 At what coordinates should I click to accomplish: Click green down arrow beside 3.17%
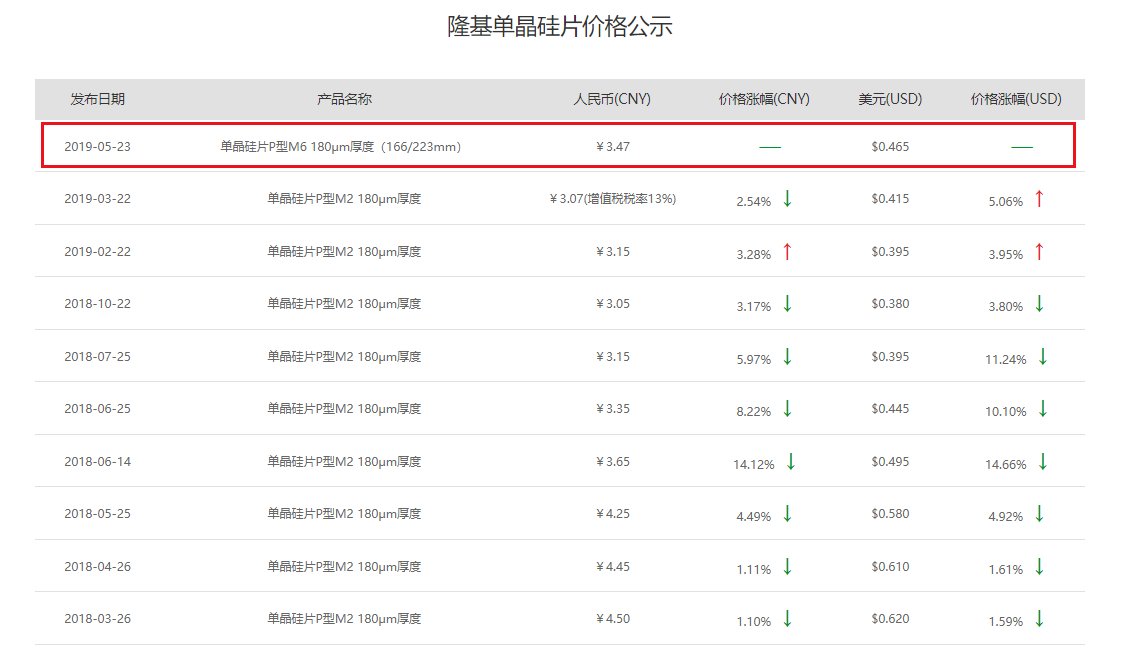(x=787, y=304)
